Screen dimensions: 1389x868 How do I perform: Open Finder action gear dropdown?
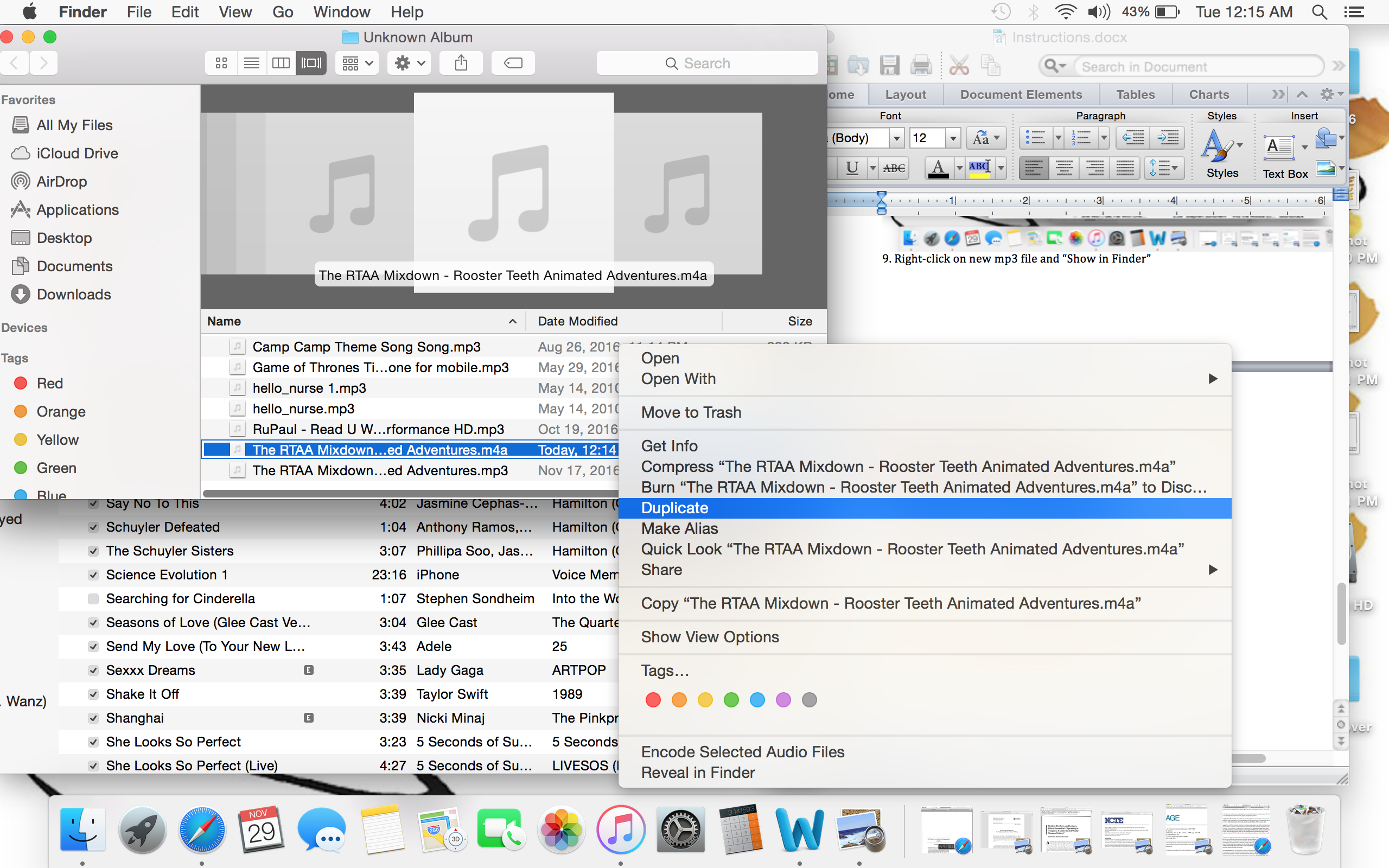(409, 63)
